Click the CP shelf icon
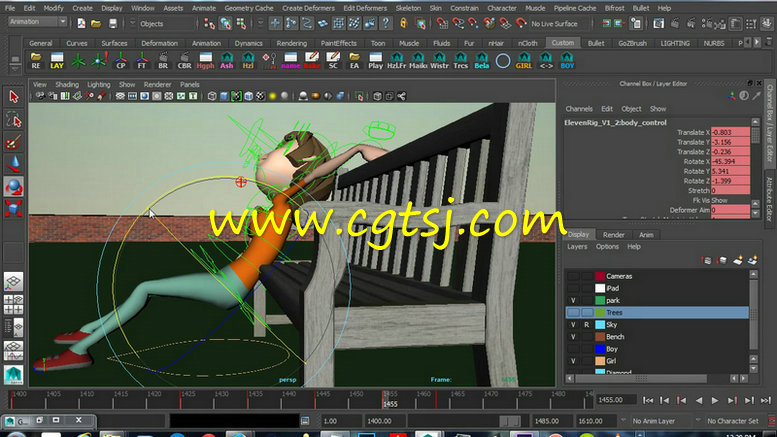Image resolution: width=777 pixels, height=437 pixels. (120, 60)
